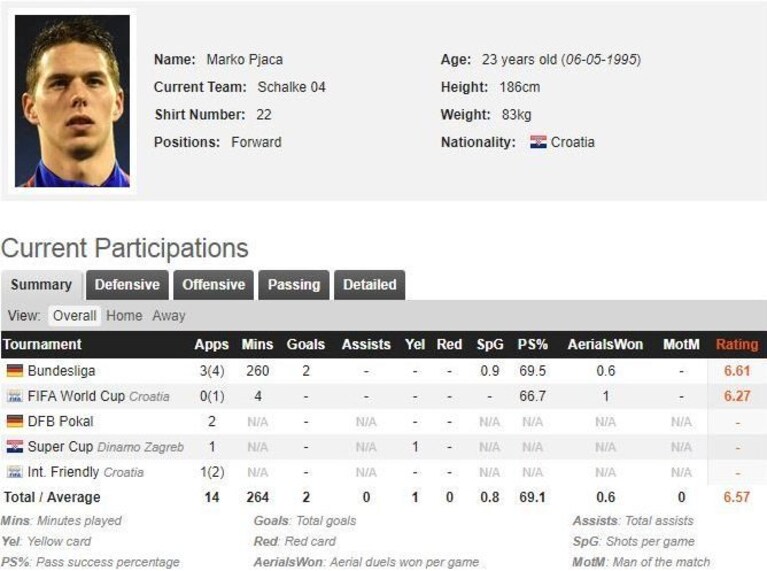Click the Germany flag icon beside Bundesliga
Image resolution: width=767 pixels, height=571 pixels.
tap(15, 371)
